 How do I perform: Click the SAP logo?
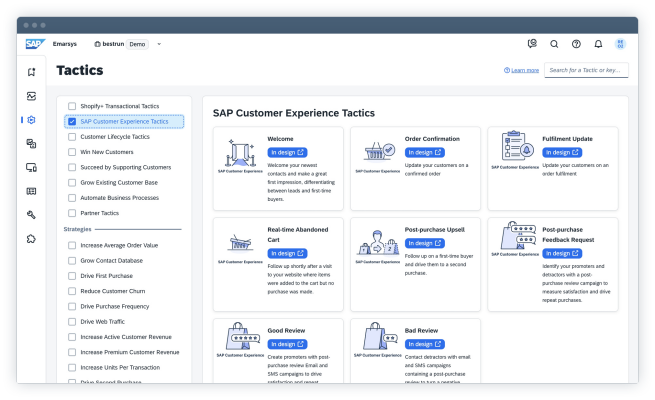pos(35,44)
